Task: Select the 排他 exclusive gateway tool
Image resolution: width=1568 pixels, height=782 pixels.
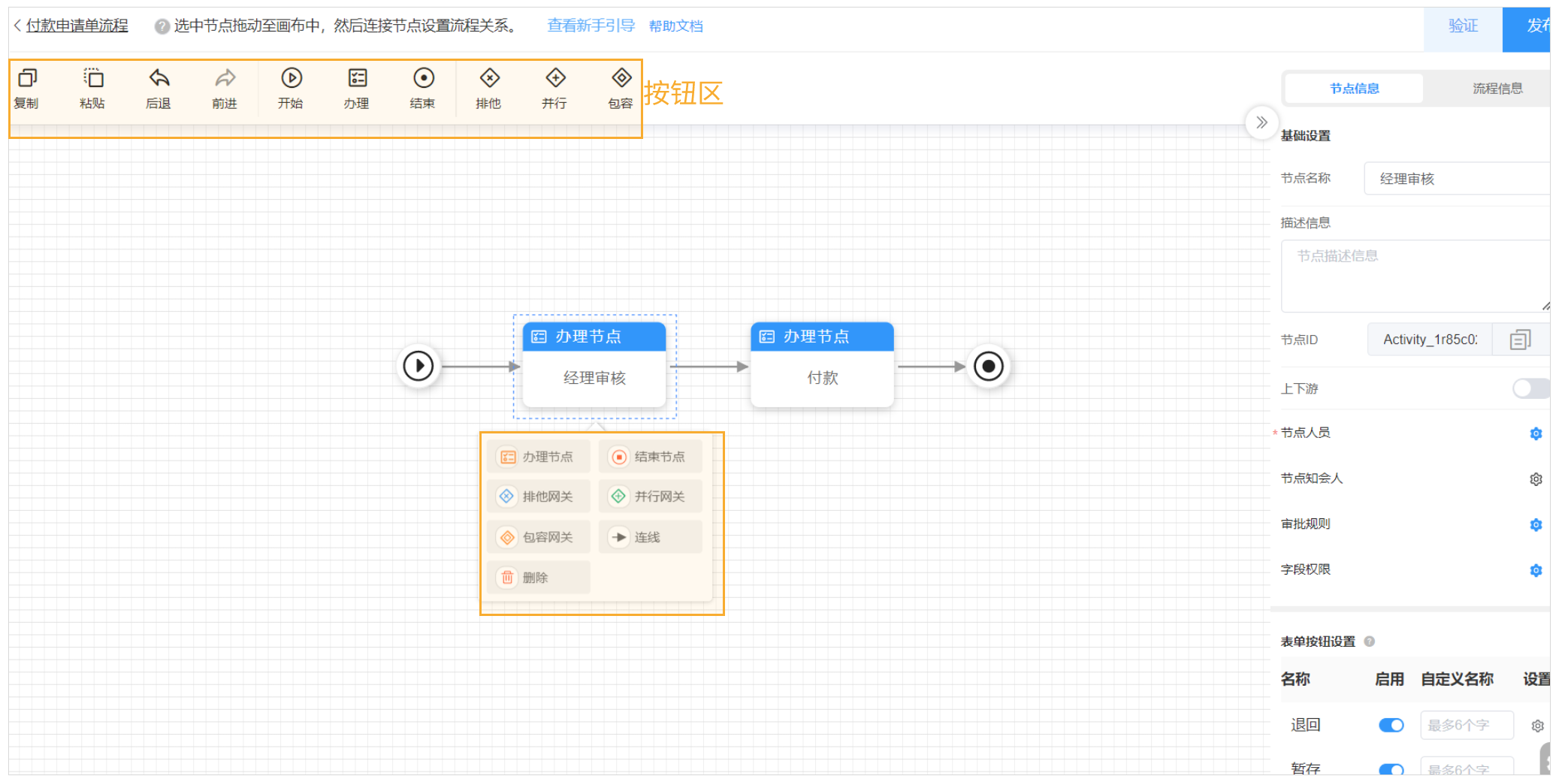Action: 489,79
